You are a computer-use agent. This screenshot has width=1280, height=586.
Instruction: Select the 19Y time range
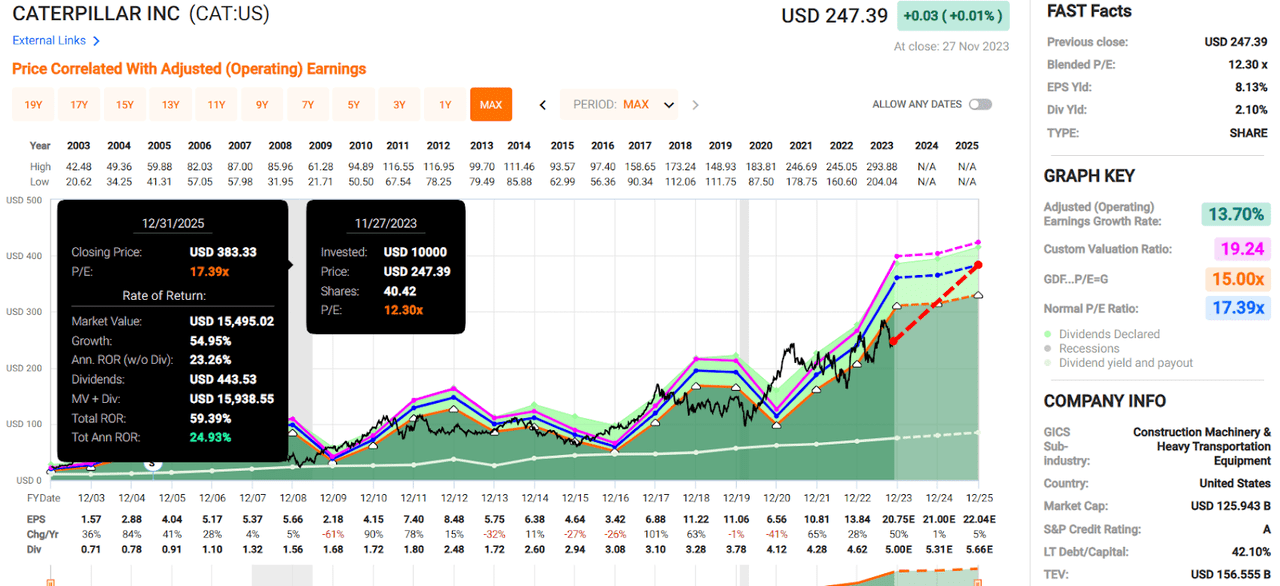[x=33, y=104]
